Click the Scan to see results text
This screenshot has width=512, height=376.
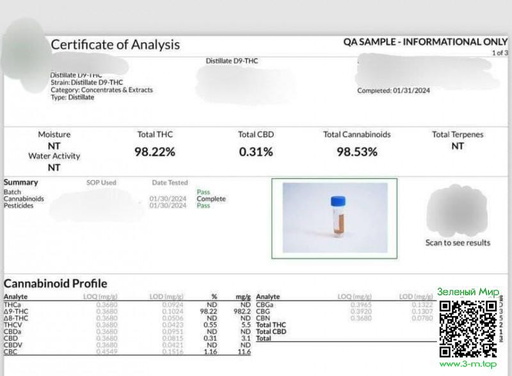[458, 243]
